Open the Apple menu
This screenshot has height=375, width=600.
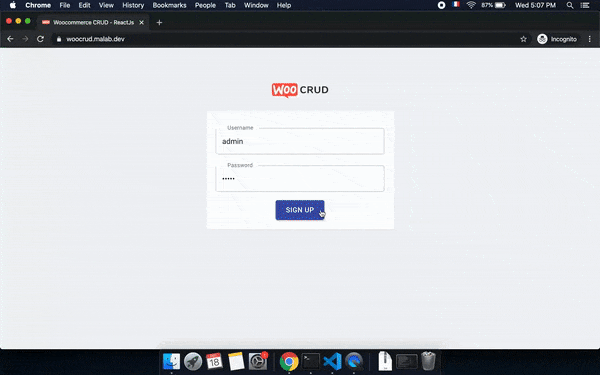pyautogui.click(x=13, y=5)
